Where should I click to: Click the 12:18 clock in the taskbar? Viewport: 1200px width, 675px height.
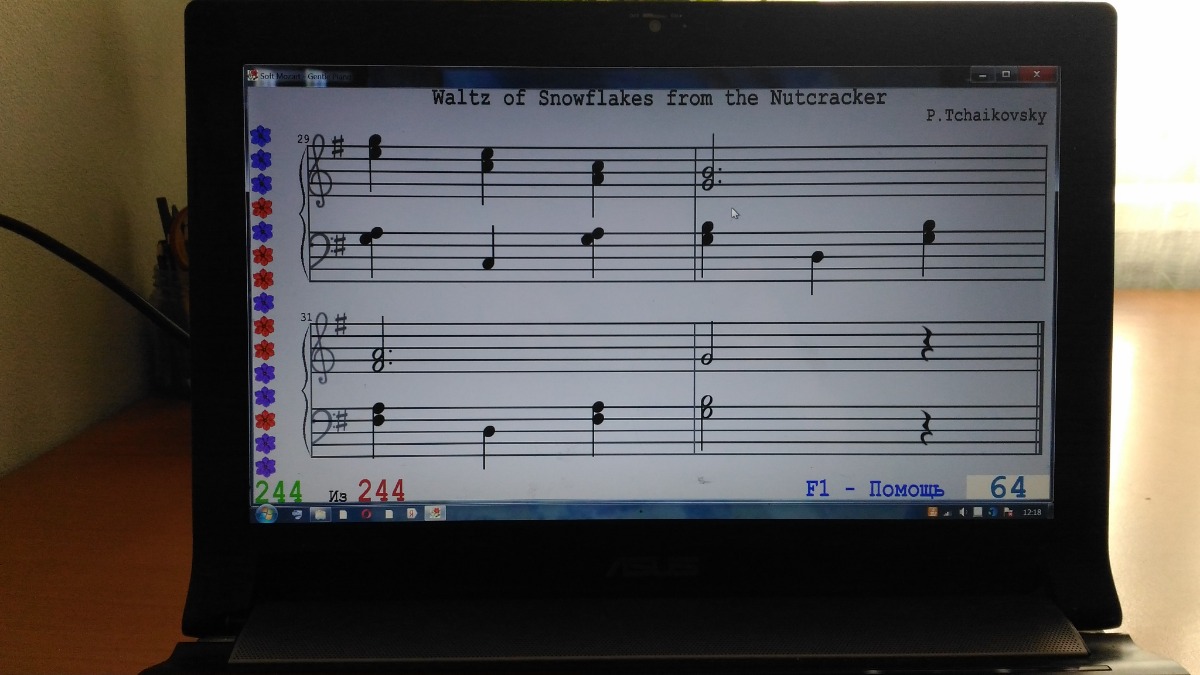click(1033, 512)
